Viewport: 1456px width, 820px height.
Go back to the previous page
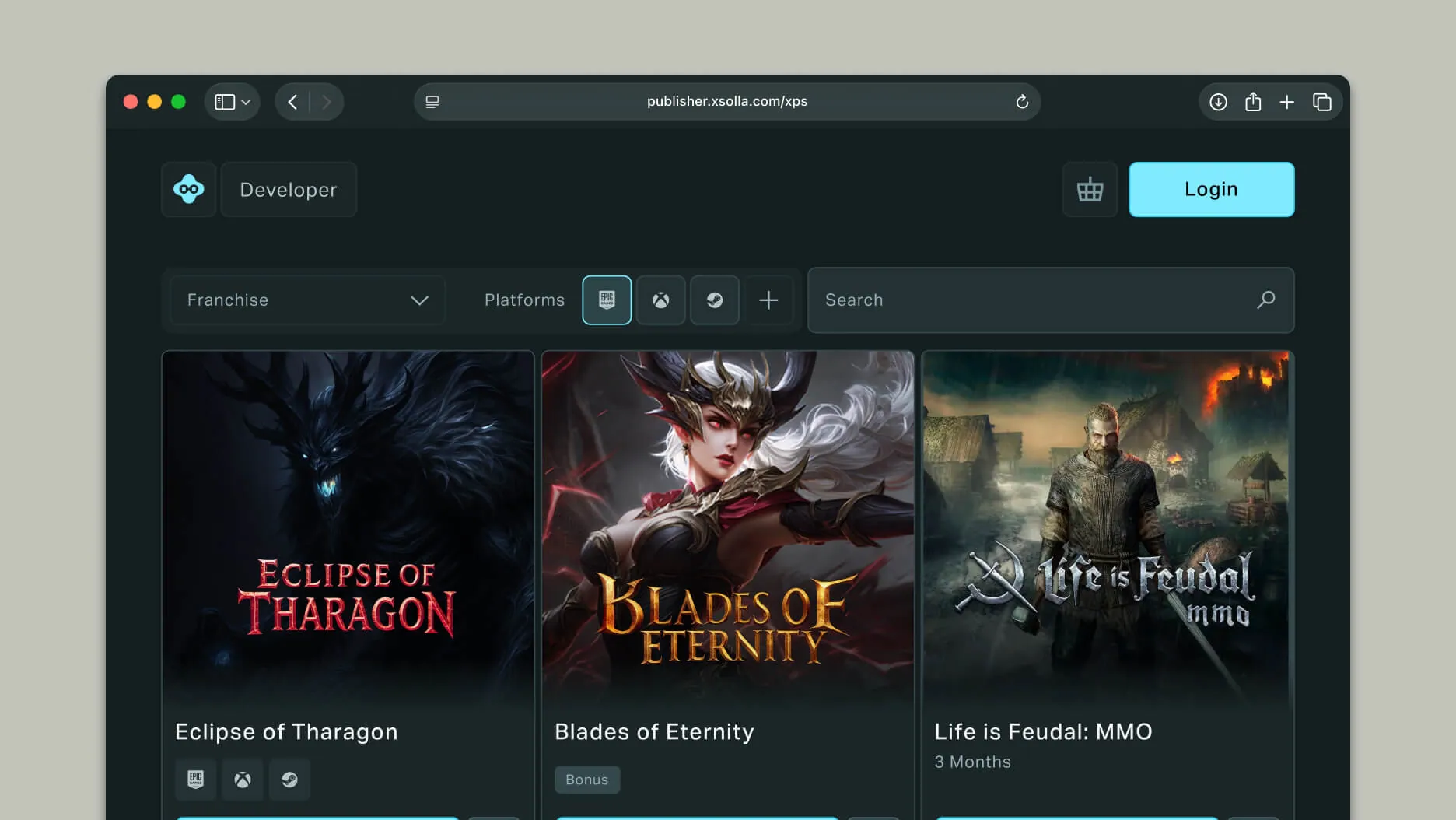click(x=292, y=102)
